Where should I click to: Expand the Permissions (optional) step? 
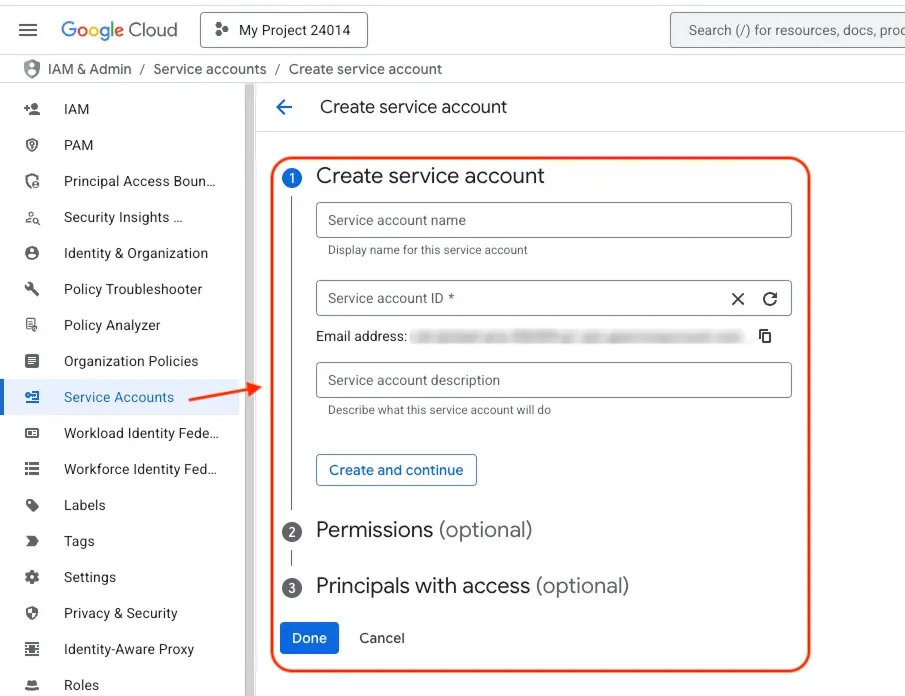tap(424, 530)
